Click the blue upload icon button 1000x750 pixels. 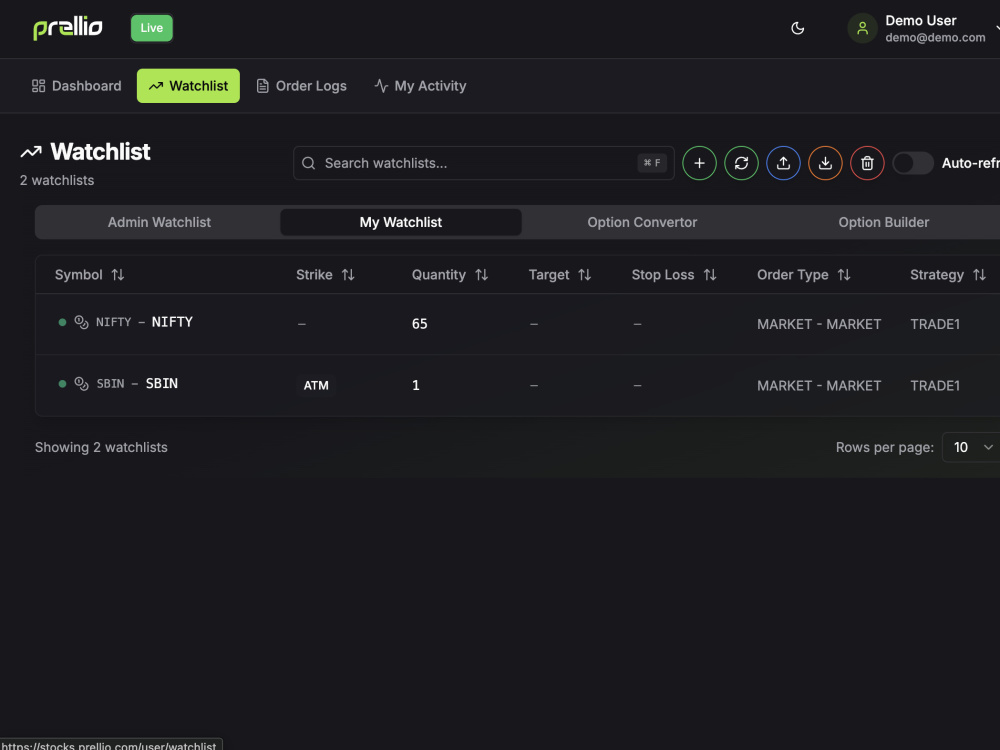coord(783,163)
